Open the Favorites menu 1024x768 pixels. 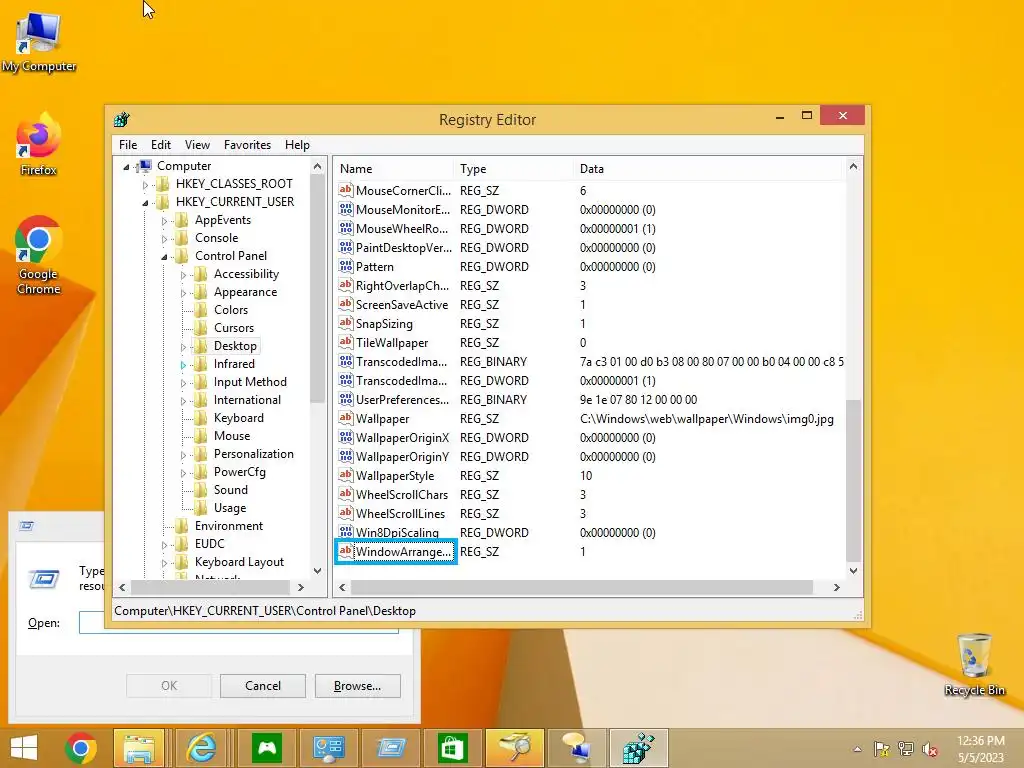[x=247, y=145]
